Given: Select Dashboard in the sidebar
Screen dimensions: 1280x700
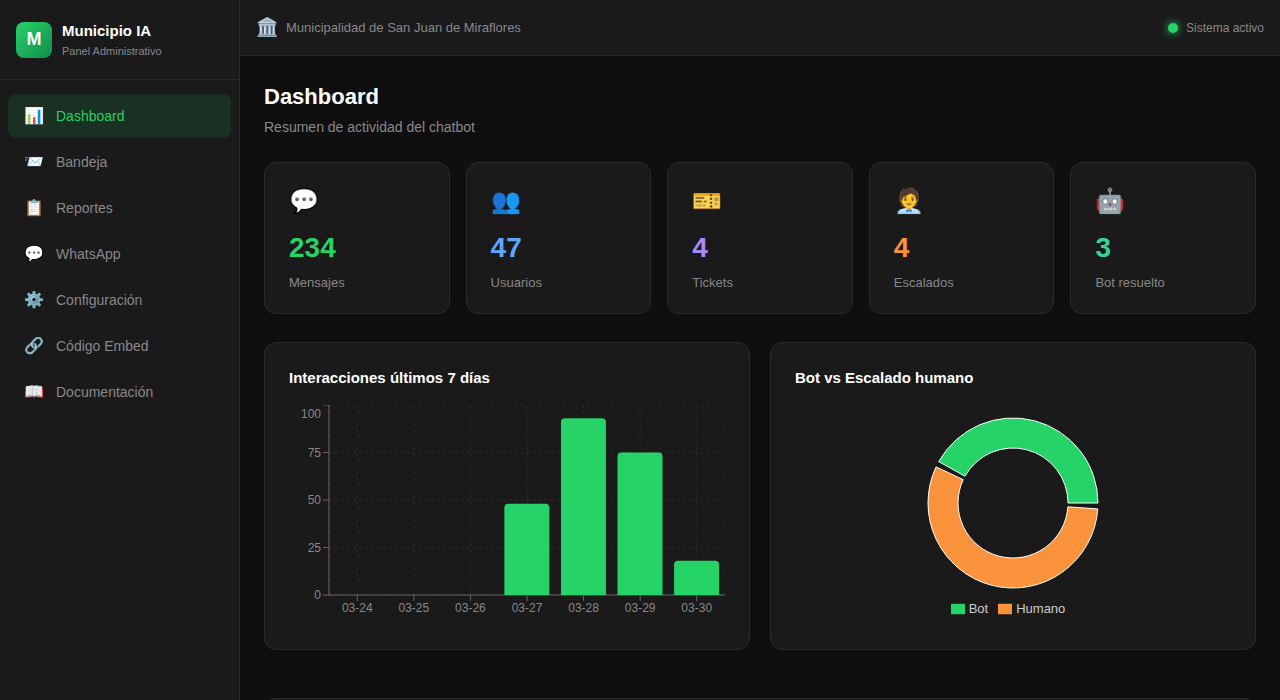Looking at the screenshot, I should (90, 116).
